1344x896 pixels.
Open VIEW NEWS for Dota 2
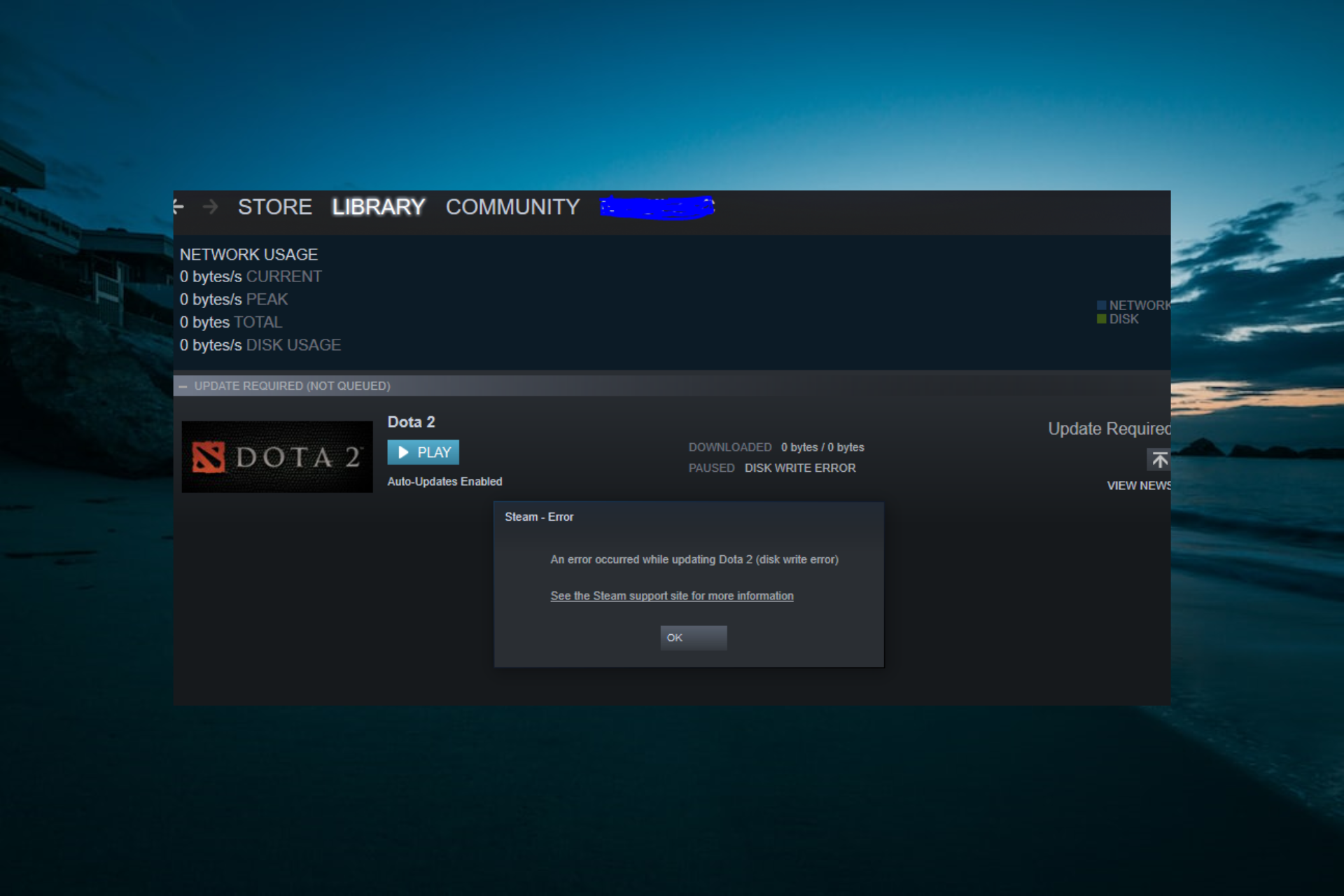pos(1138,485)
